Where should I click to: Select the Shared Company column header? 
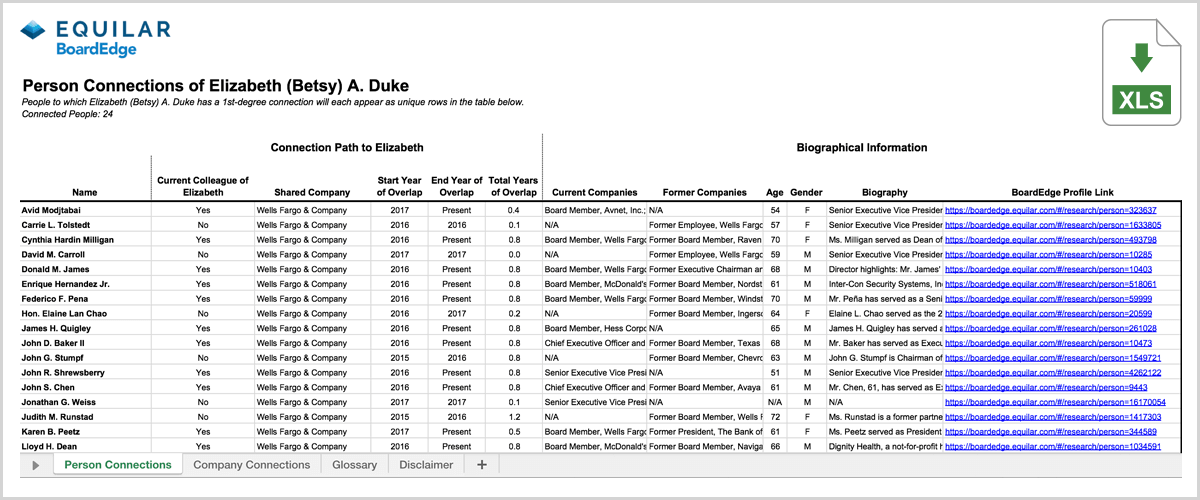tap(312, 193)
